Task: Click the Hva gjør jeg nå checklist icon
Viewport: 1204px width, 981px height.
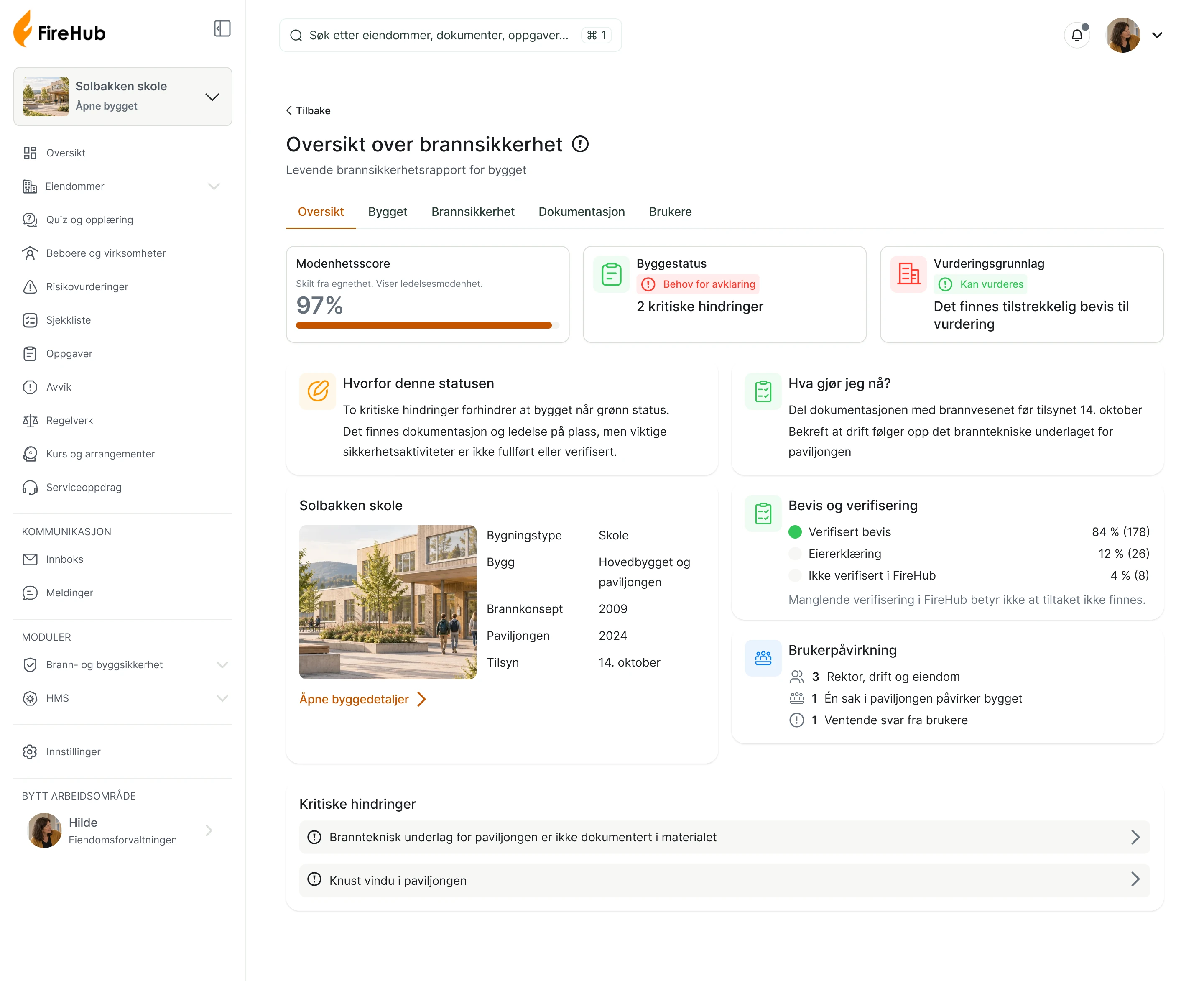Action: click(x=763, y=391)
